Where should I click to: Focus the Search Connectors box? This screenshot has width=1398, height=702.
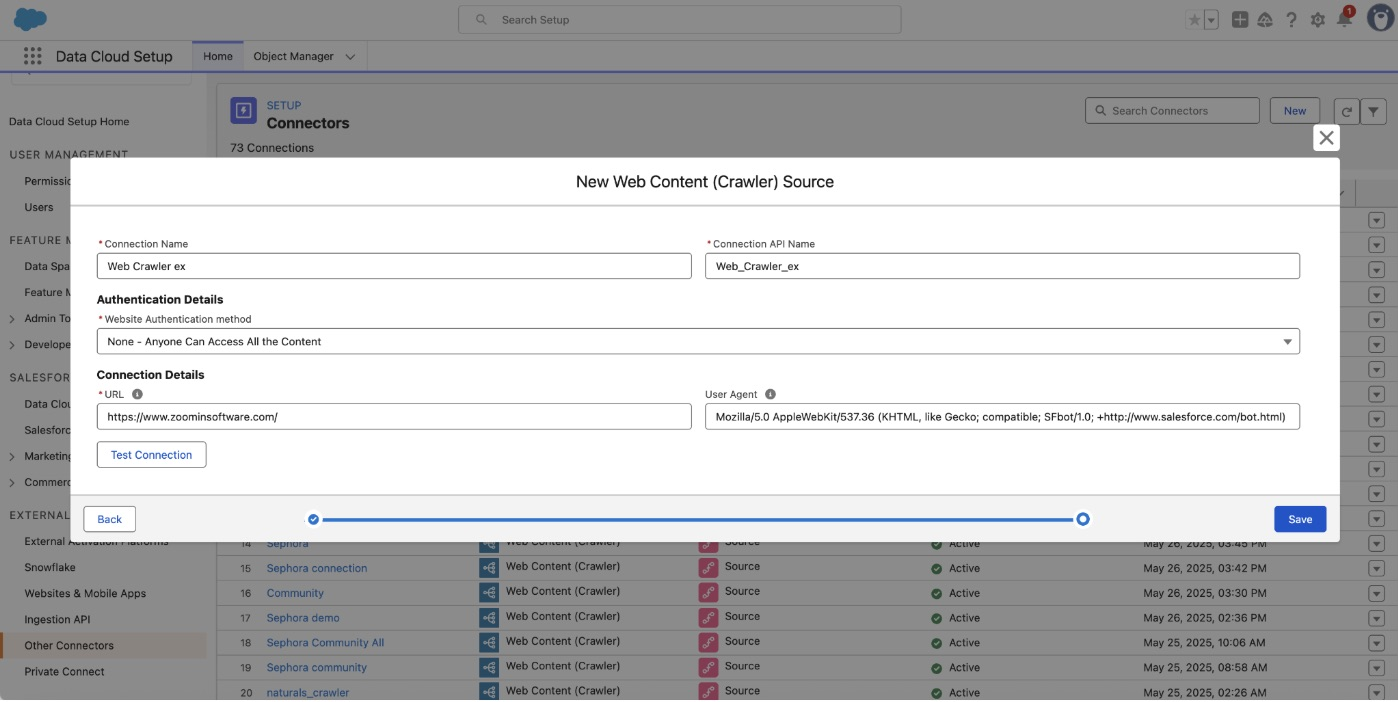tap(1172, 111)
